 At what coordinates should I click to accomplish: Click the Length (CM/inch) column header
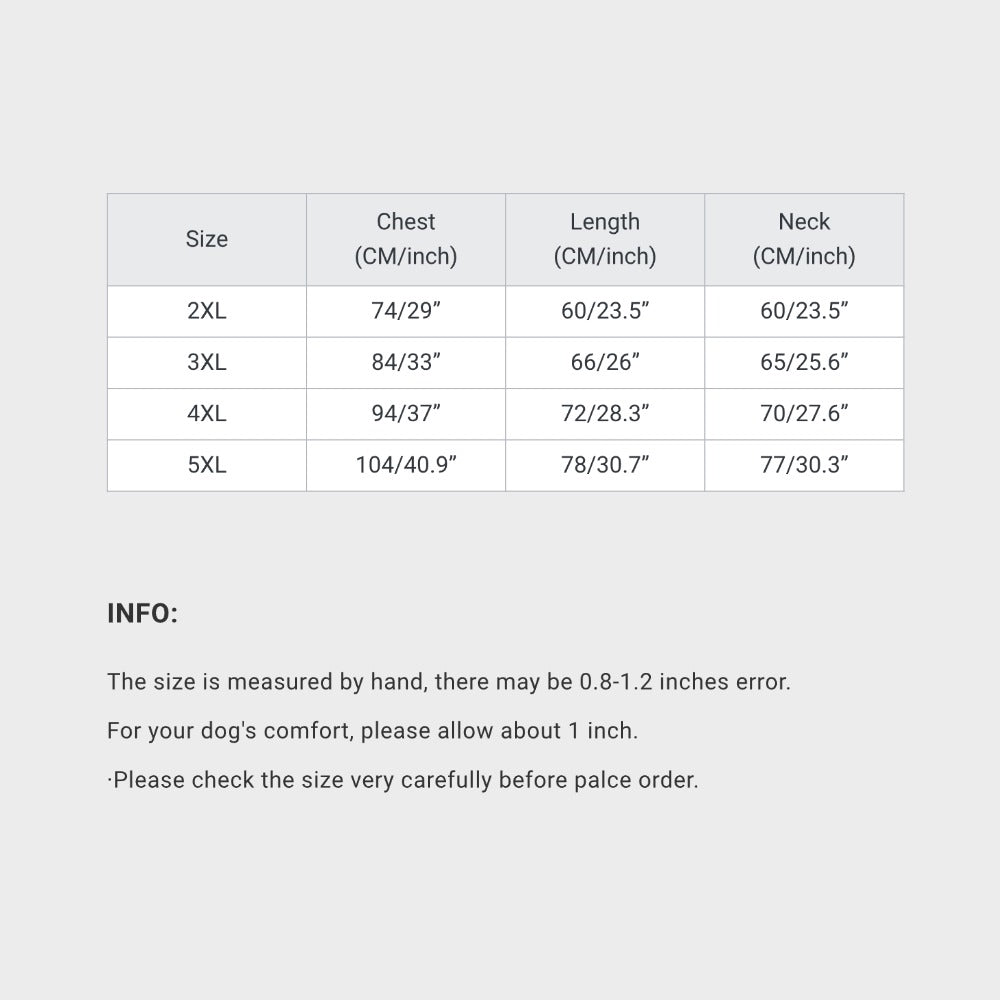pos(605,239)
